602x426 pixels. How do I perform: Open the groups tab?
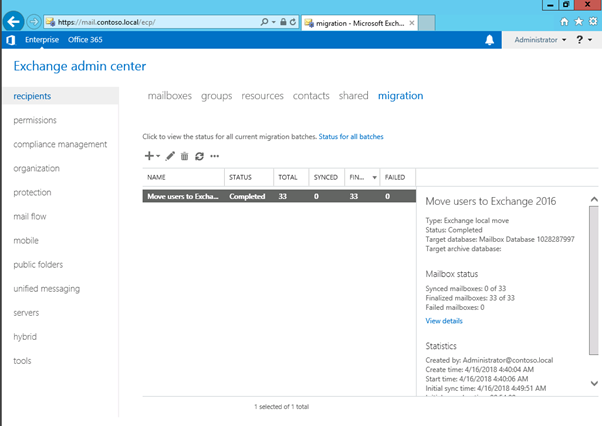217,96
